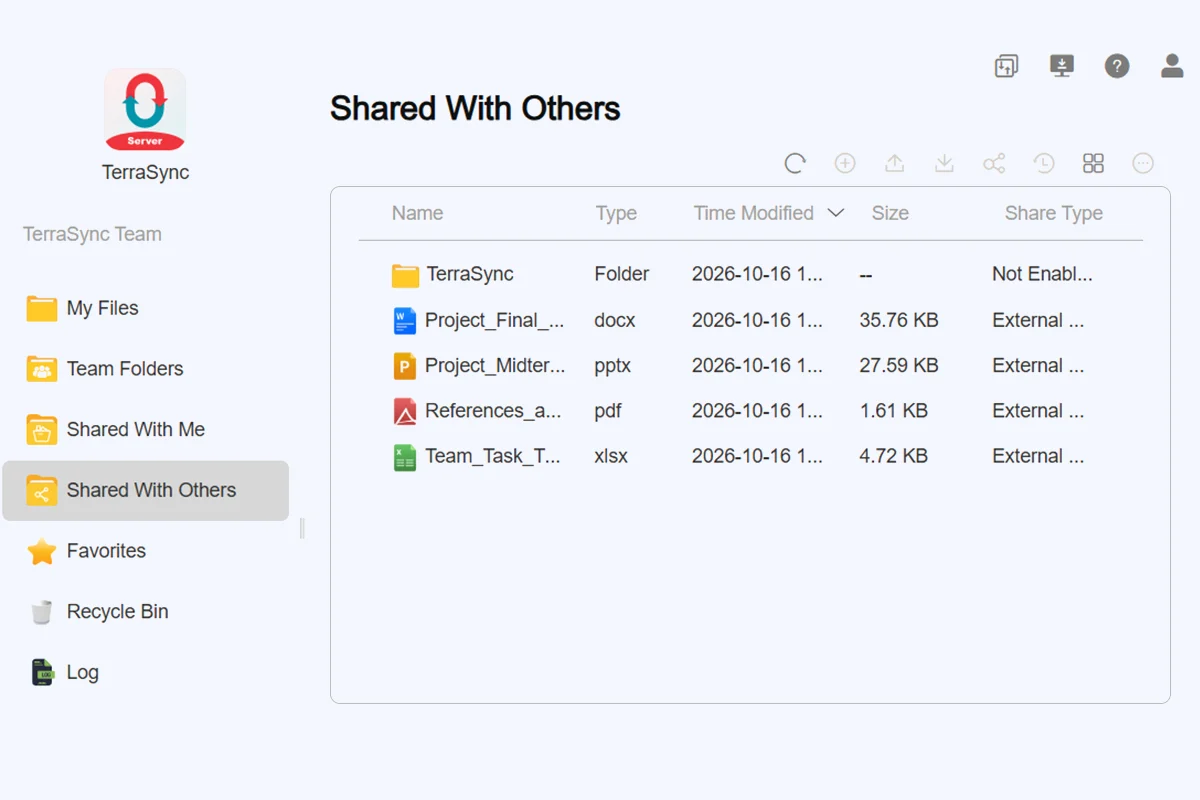
Task: Click the Shared With Others page heading
Action: (475, 108)
